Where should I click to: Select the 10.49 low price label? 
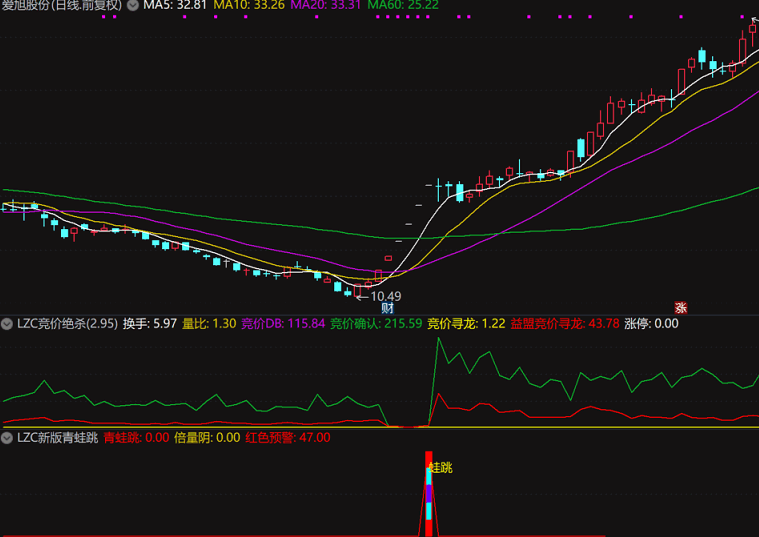click(x=386, y=296)
